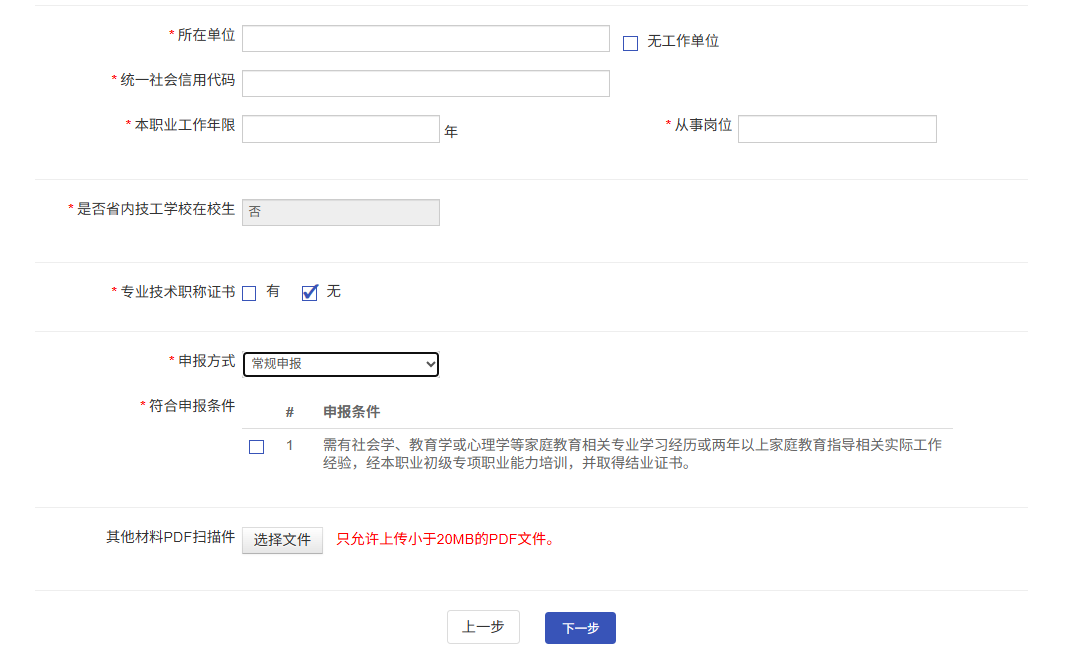1067x653 pixels.
Task: Click the greyed-out 否 field for 技工学校在校生
Action: pos(340,212)
